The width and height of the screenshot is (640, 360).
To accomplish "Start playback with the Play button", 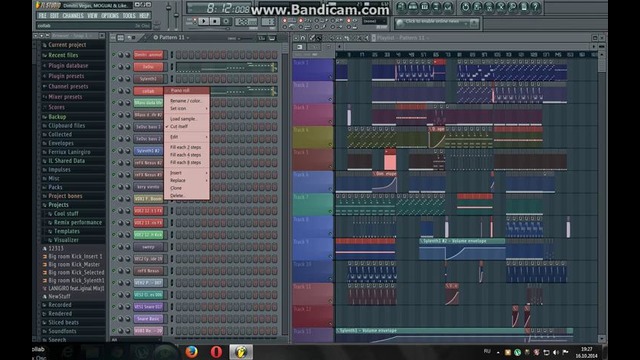I will point(203,22).
